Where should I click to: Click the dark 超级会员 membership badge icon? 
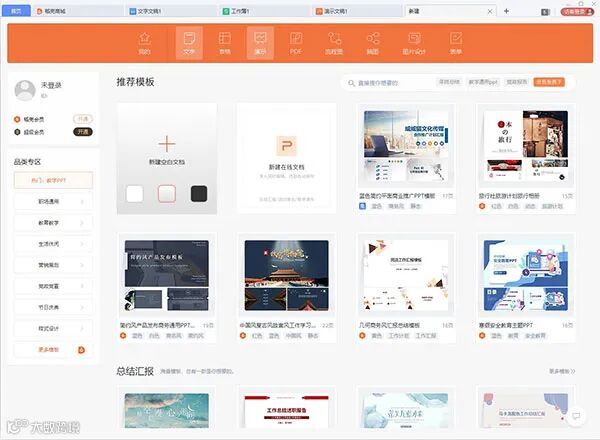[x=17, y=132]
